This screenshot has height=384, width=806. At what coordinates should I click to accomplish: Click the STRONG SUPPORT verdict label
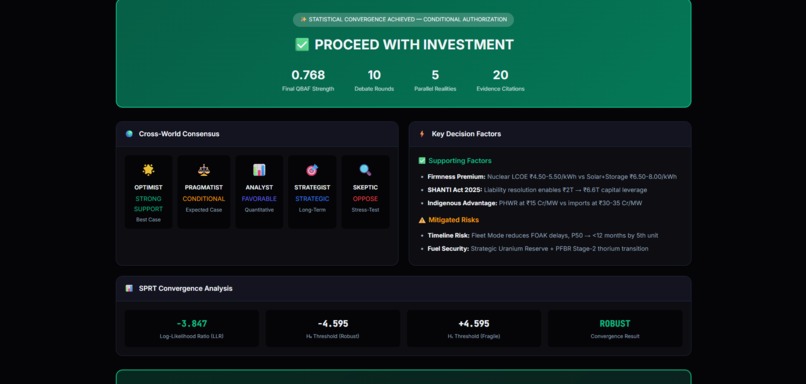[149, 204]
